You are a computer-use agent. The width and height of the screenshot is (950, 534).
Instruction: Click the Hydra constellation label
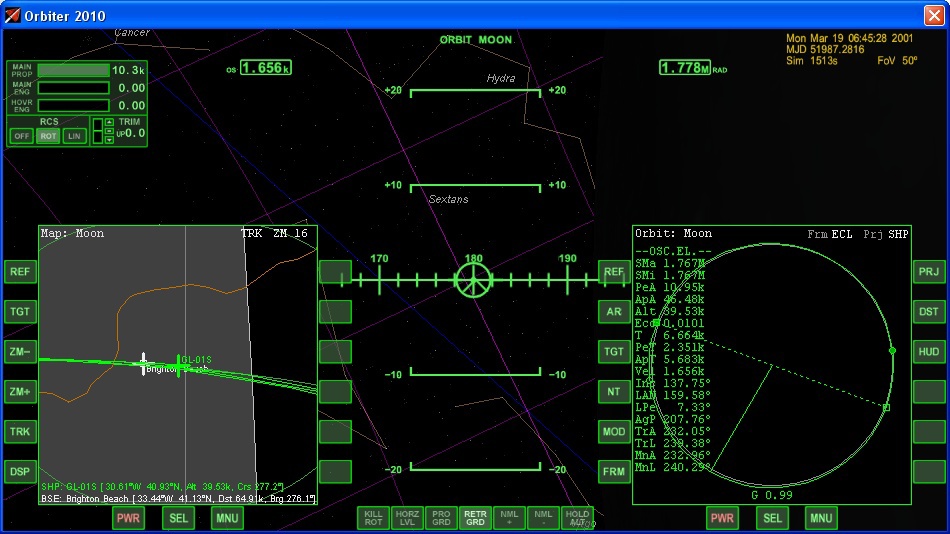coord(500,78)
